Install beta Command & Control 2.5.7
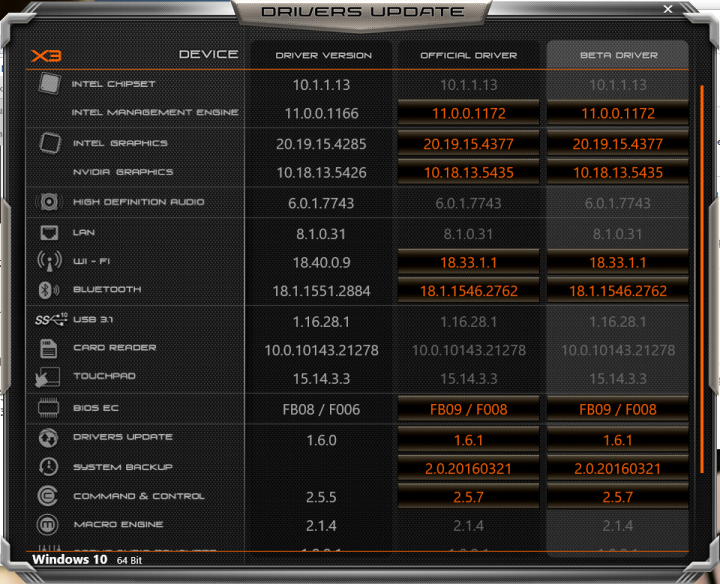This screenshot has height=584, width=720. 618,497
